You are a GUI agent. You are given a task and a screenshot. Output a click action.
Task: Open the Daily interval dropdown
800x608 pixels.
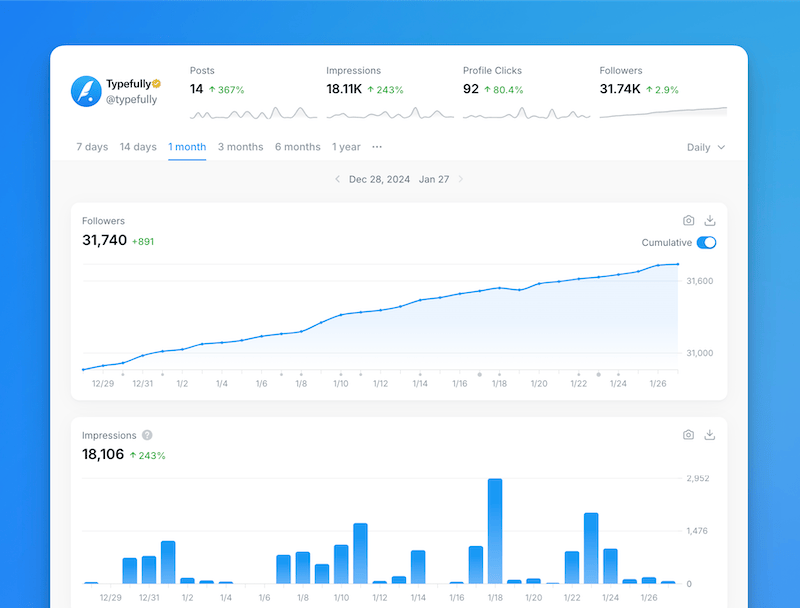(x=705, y=147)
